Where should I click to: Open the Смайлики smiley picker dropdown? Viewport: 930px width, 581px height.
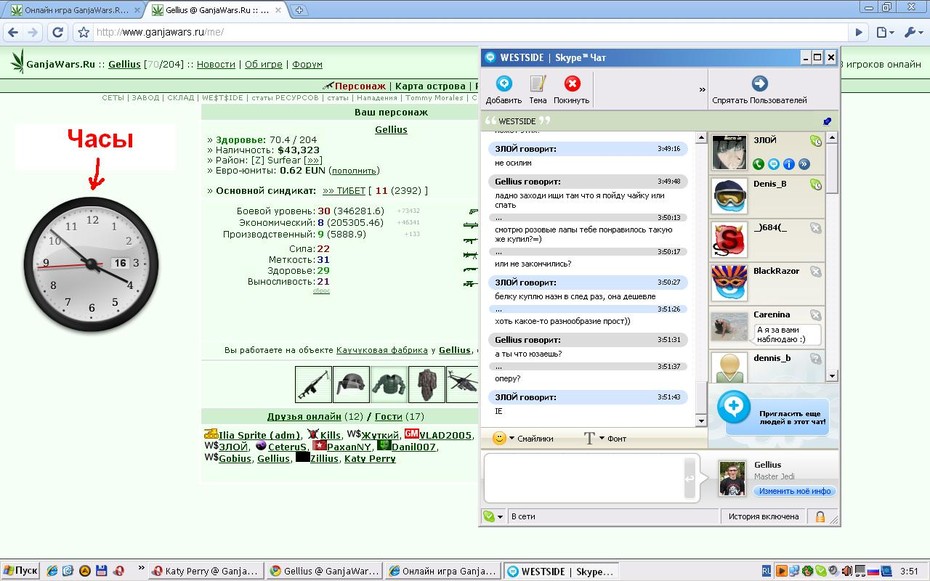[523, 438]
